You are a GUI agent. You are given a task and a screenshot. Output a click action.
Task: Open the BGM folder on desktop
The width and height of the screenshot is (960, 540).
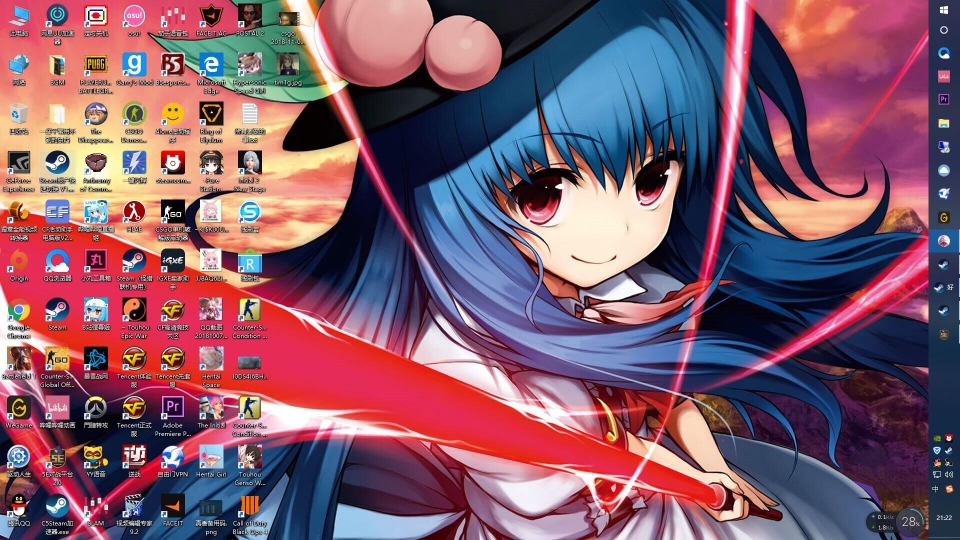click(57, 69)
